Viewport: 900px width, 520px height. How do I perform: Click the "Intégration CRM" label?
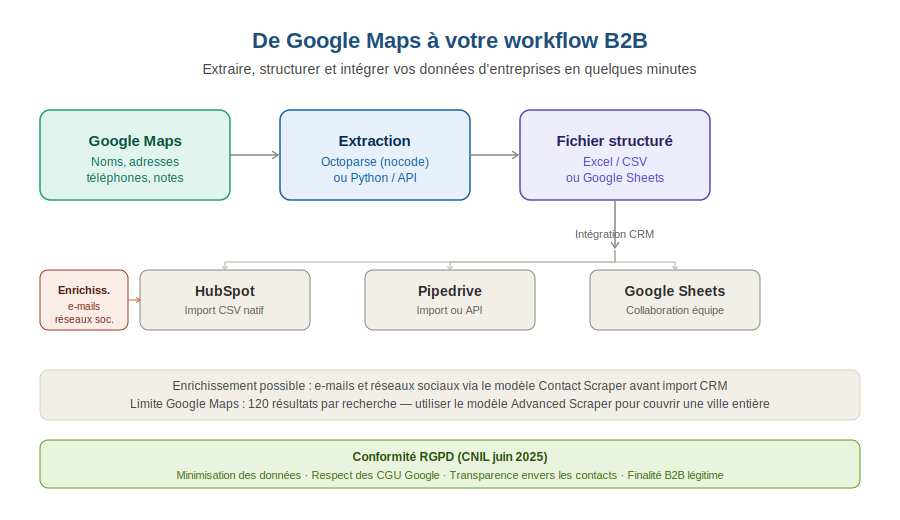pos(614,234)
